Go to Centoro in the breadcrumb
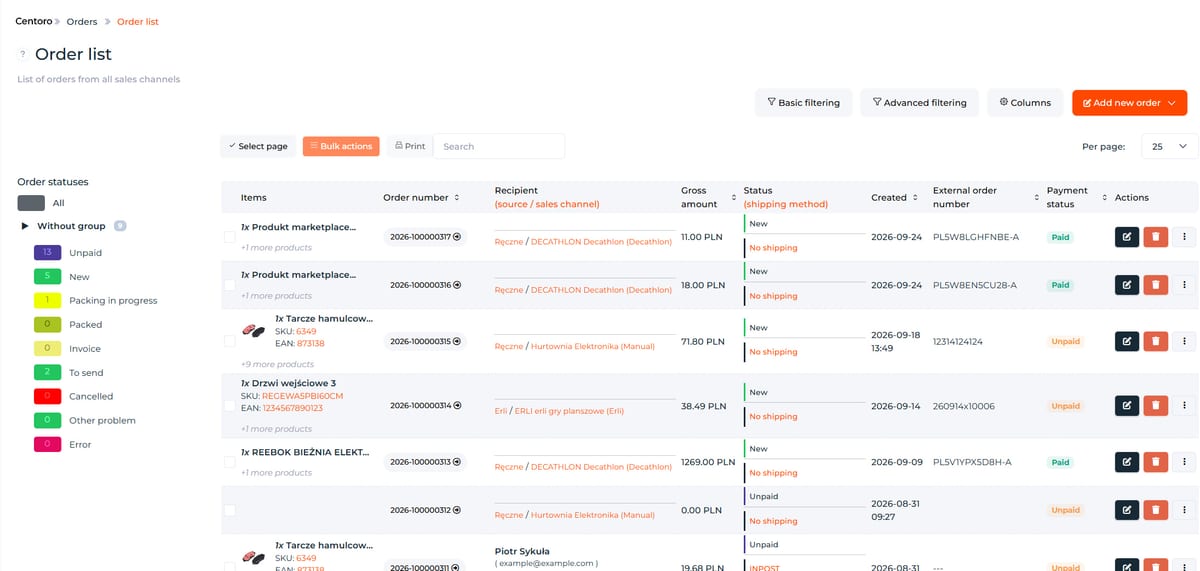This screenshot has height=571, width=1200. tap(34, 21)
